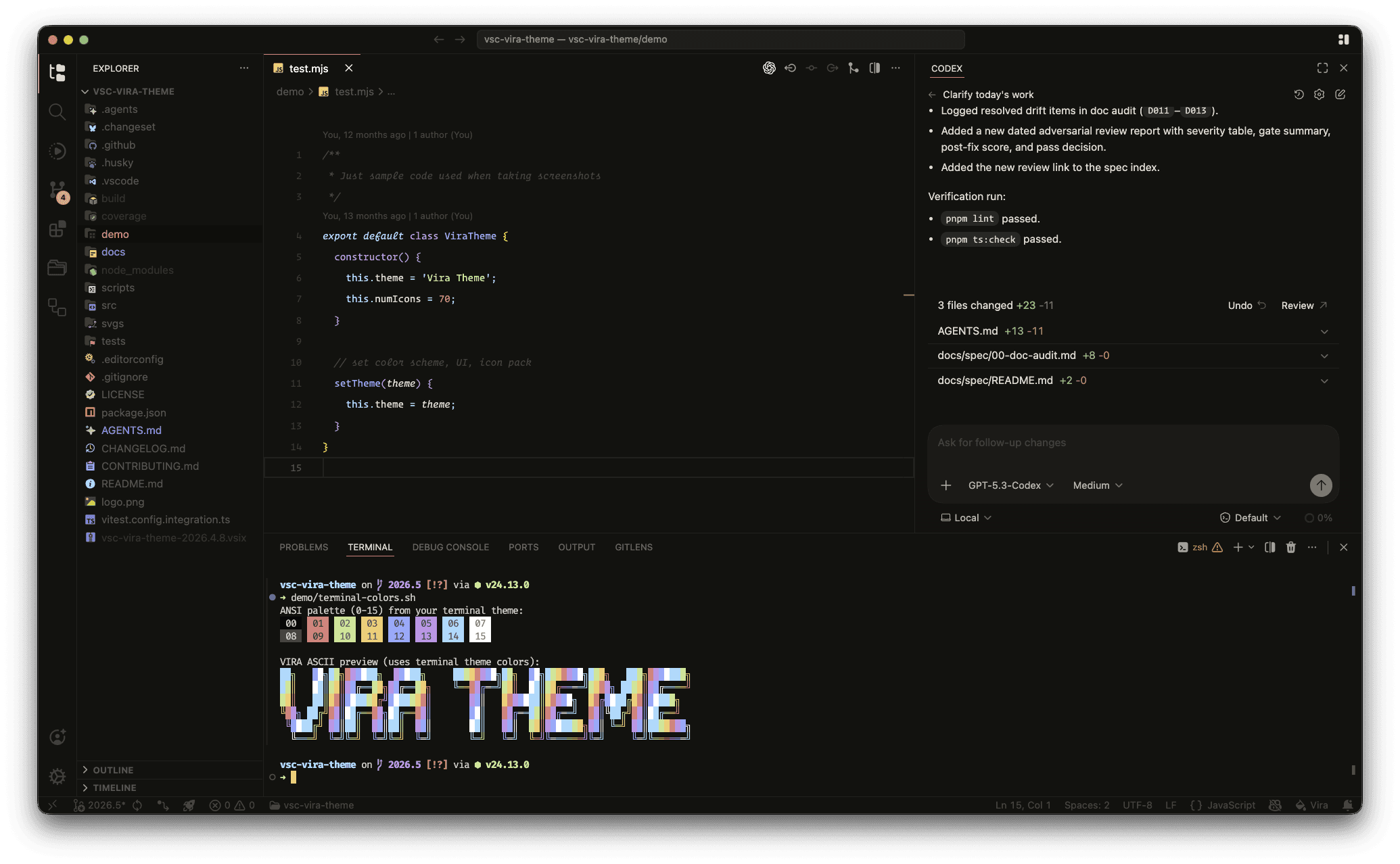This screenshot has height=864, width=1400.
Task: Open Source Control view with badge
Action: tap(57, 190)
